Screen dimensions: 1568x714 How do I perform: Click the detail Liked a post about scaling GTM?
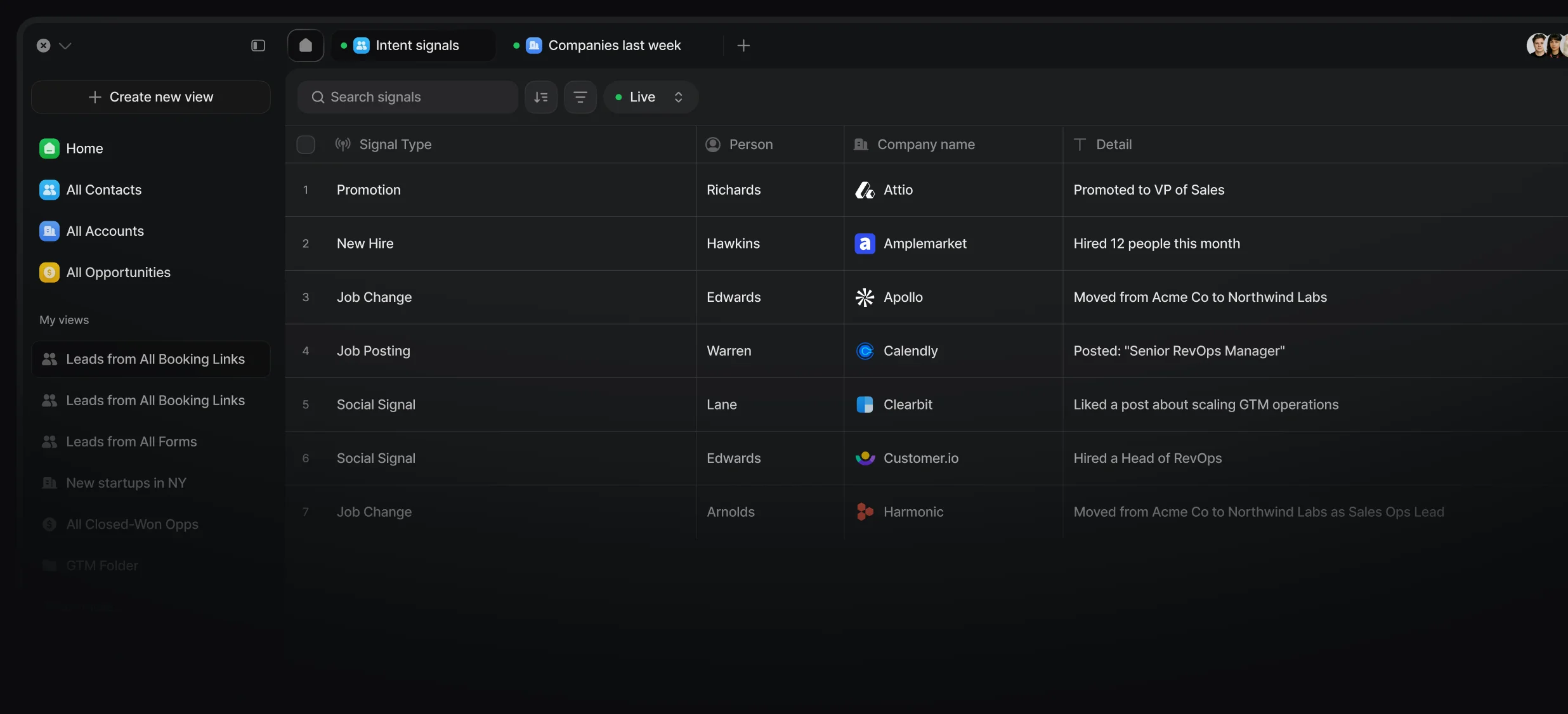[x=1206, y=405]
